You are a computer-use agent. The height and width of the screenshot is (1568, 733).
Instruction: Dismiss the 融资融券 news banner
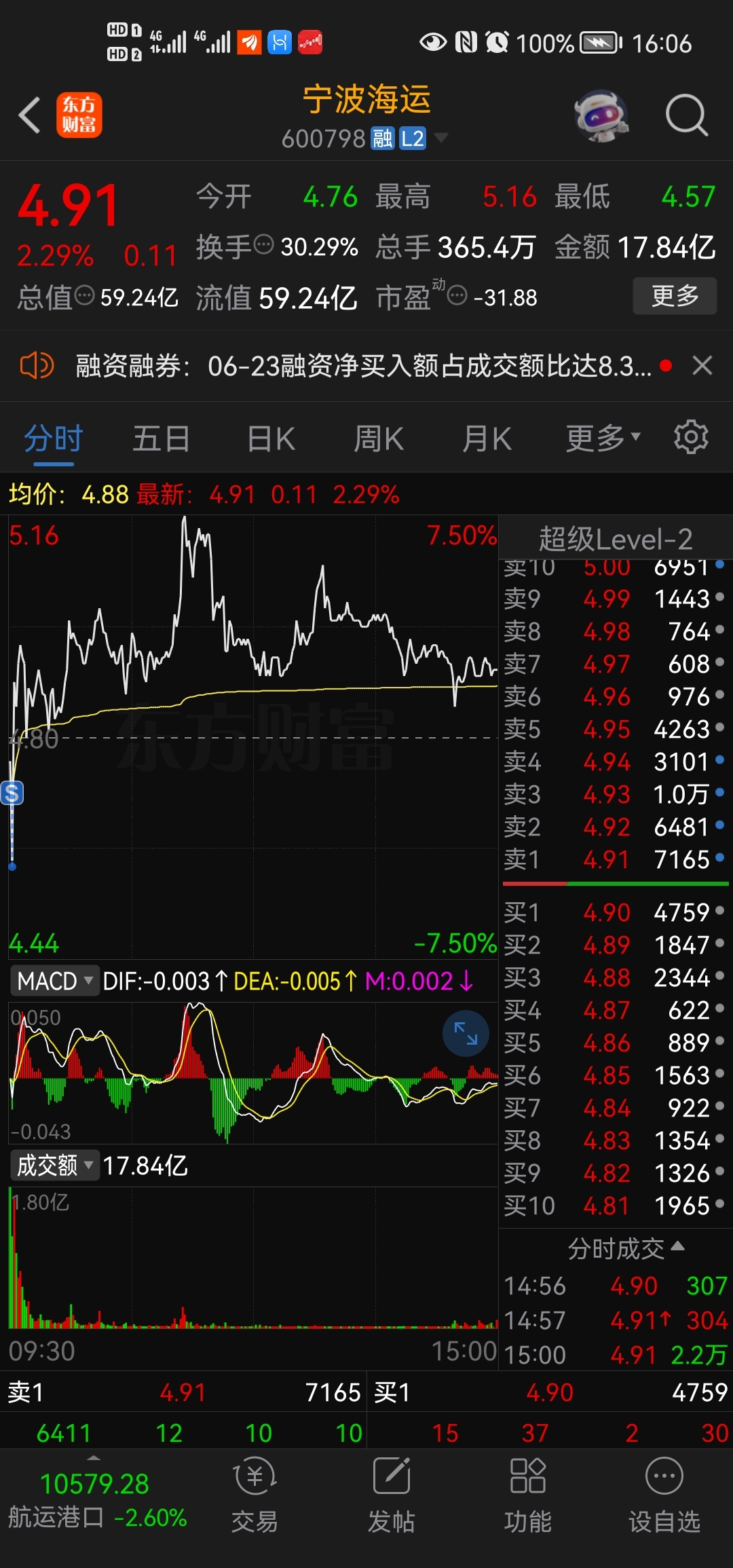click(702, 366)
